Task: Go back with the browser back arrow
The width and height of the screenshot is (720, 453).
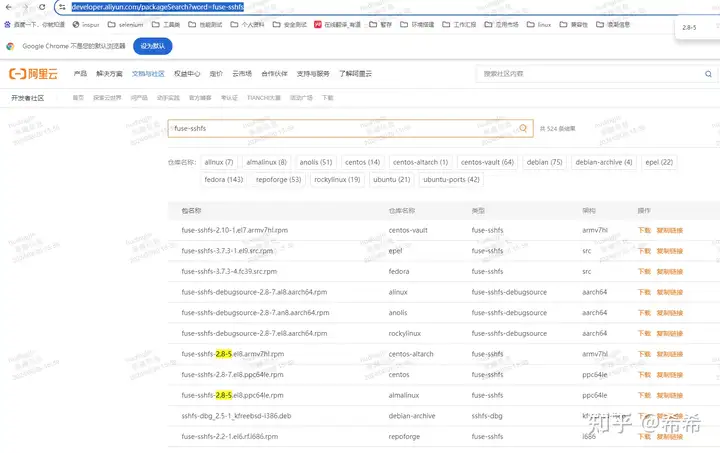Action: pyautogui.click(x=8, y=7)
